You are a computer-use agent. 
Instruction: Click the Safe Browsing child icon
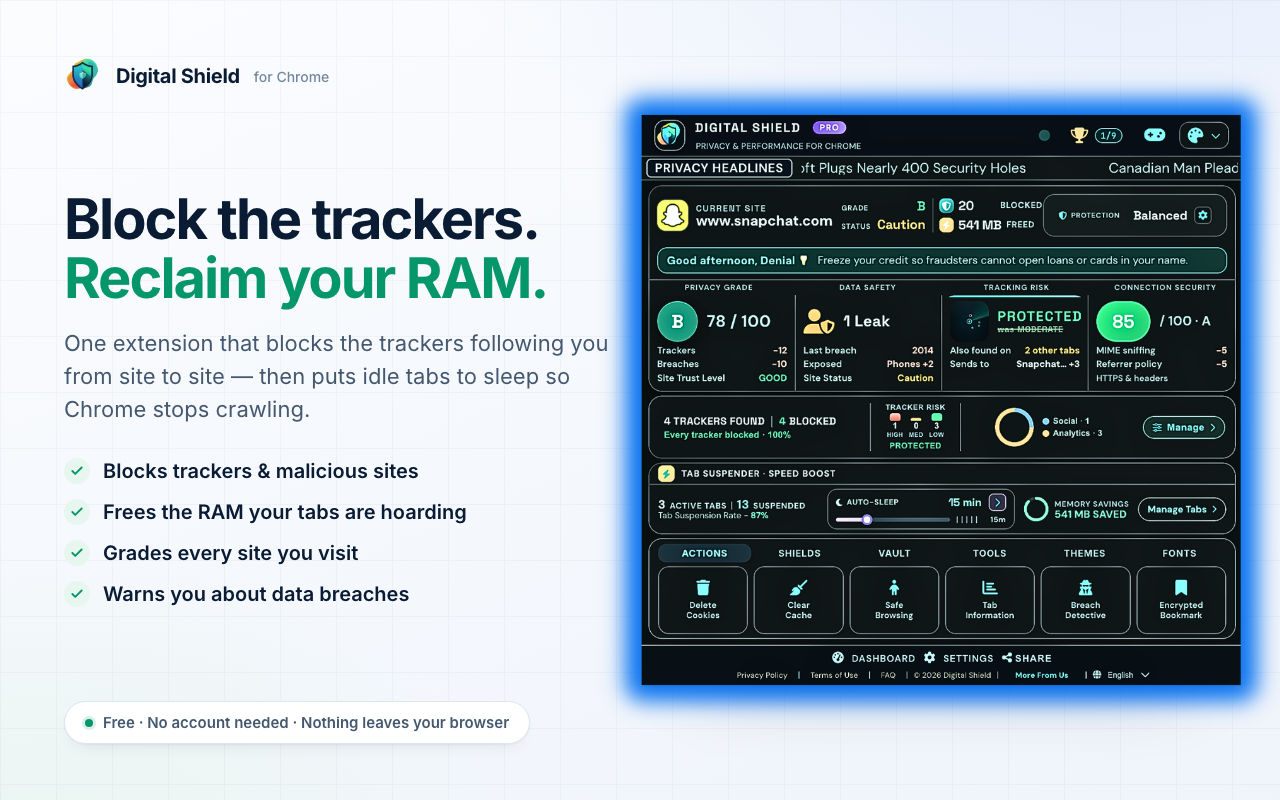(894, 588)
